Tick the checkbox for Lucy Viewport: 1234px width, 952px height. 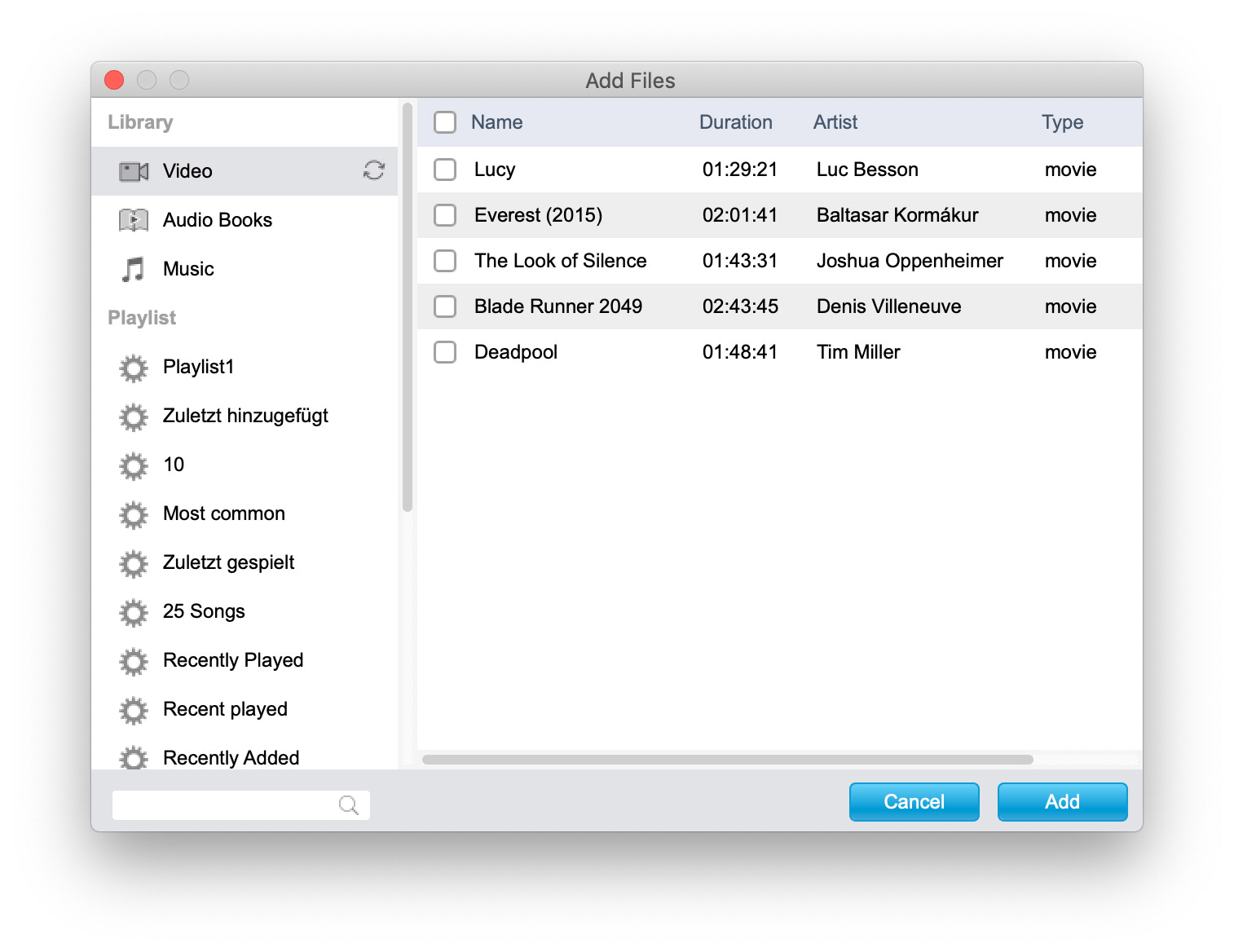[x=445, y=170]
